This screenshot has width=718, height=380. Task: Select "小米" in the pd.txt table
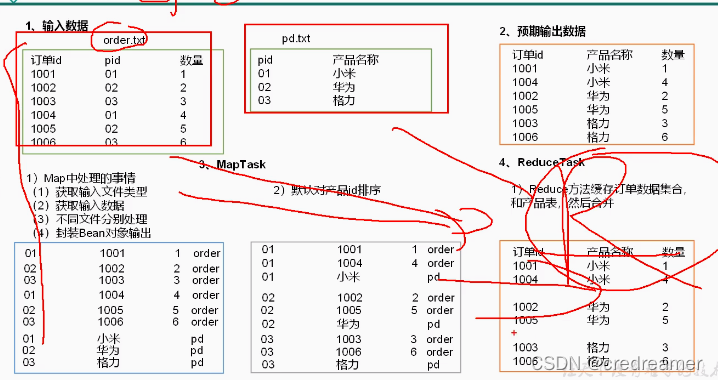tap(344, 73)
